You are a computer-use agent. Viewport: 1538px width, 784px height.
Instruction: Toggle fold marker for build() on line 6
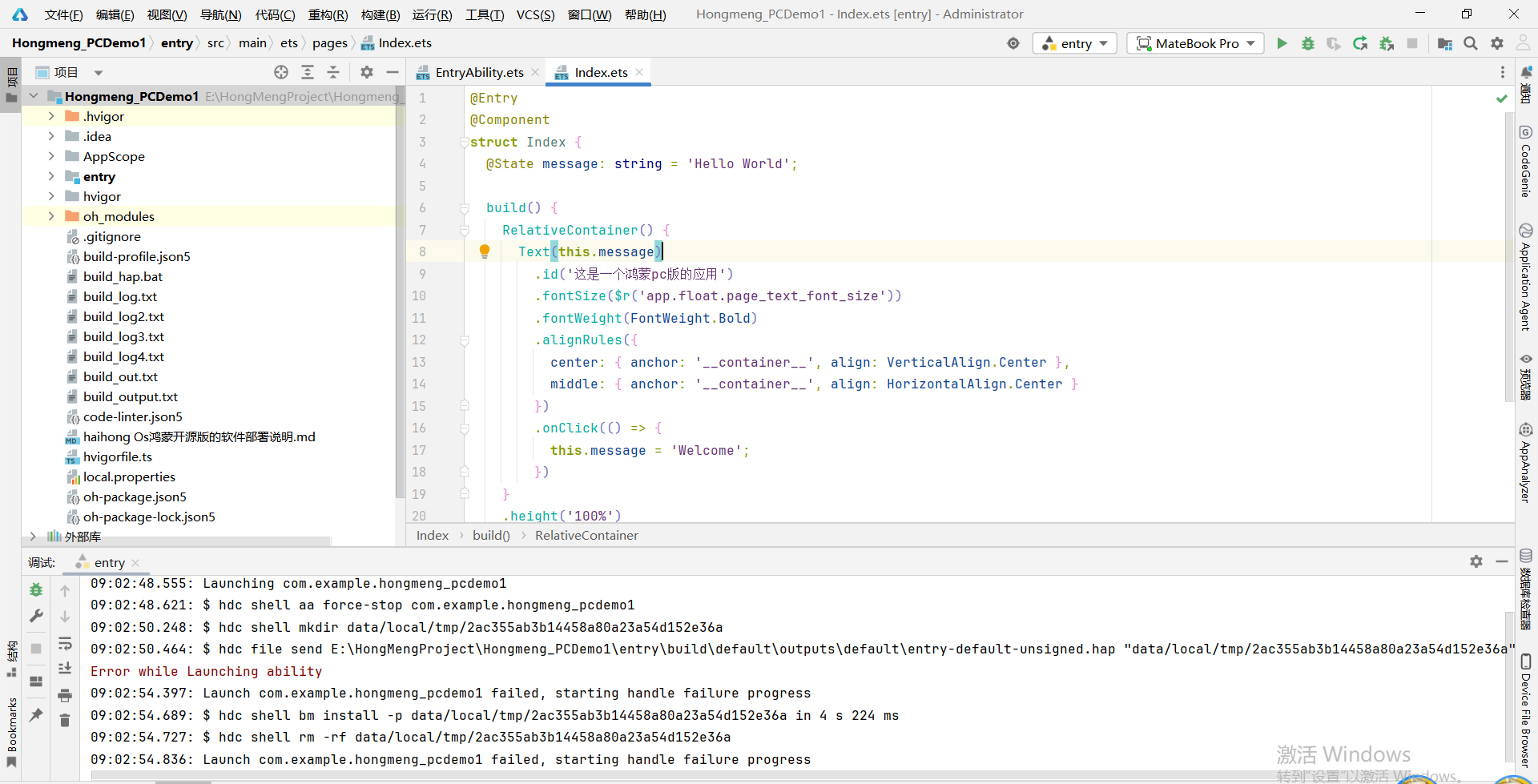465,208
